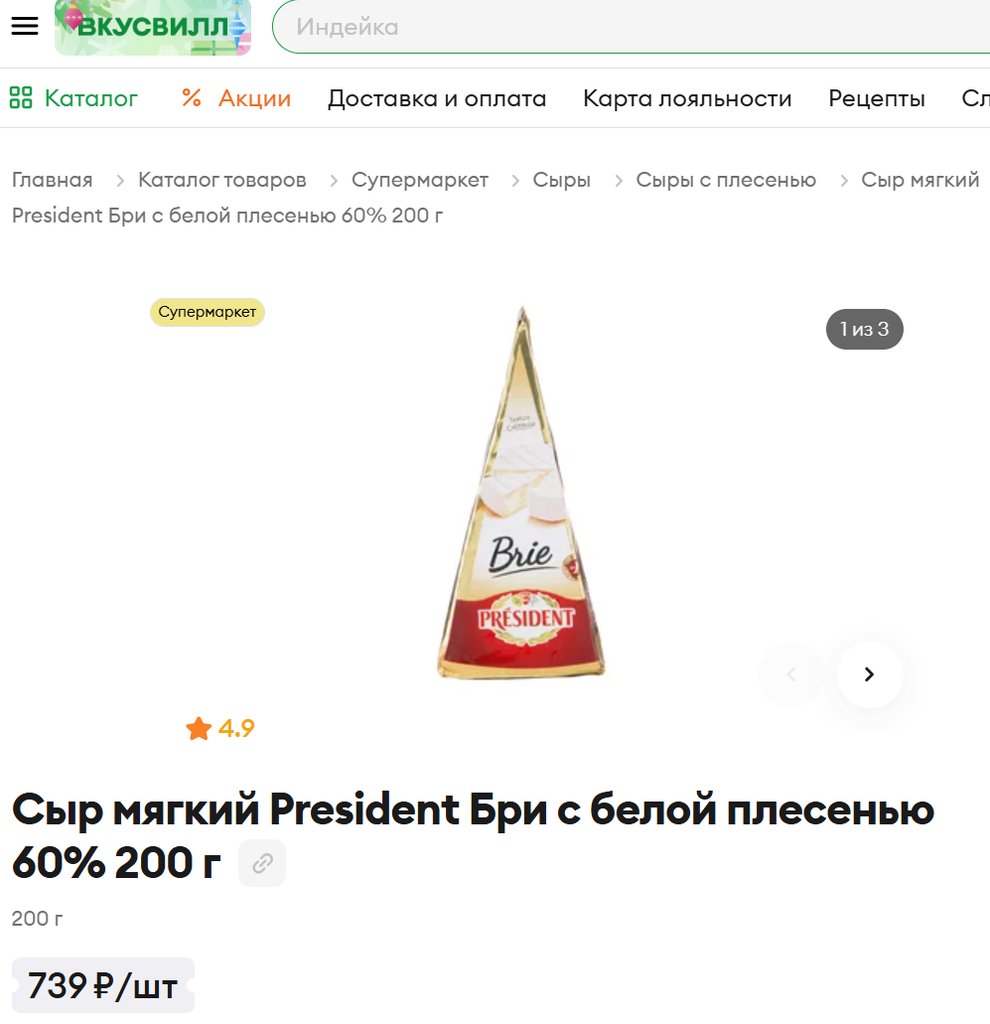Viewport: 990px width, 1024px height.
Task: Open the Доставка и оплата page
Action: click(437, 98)
